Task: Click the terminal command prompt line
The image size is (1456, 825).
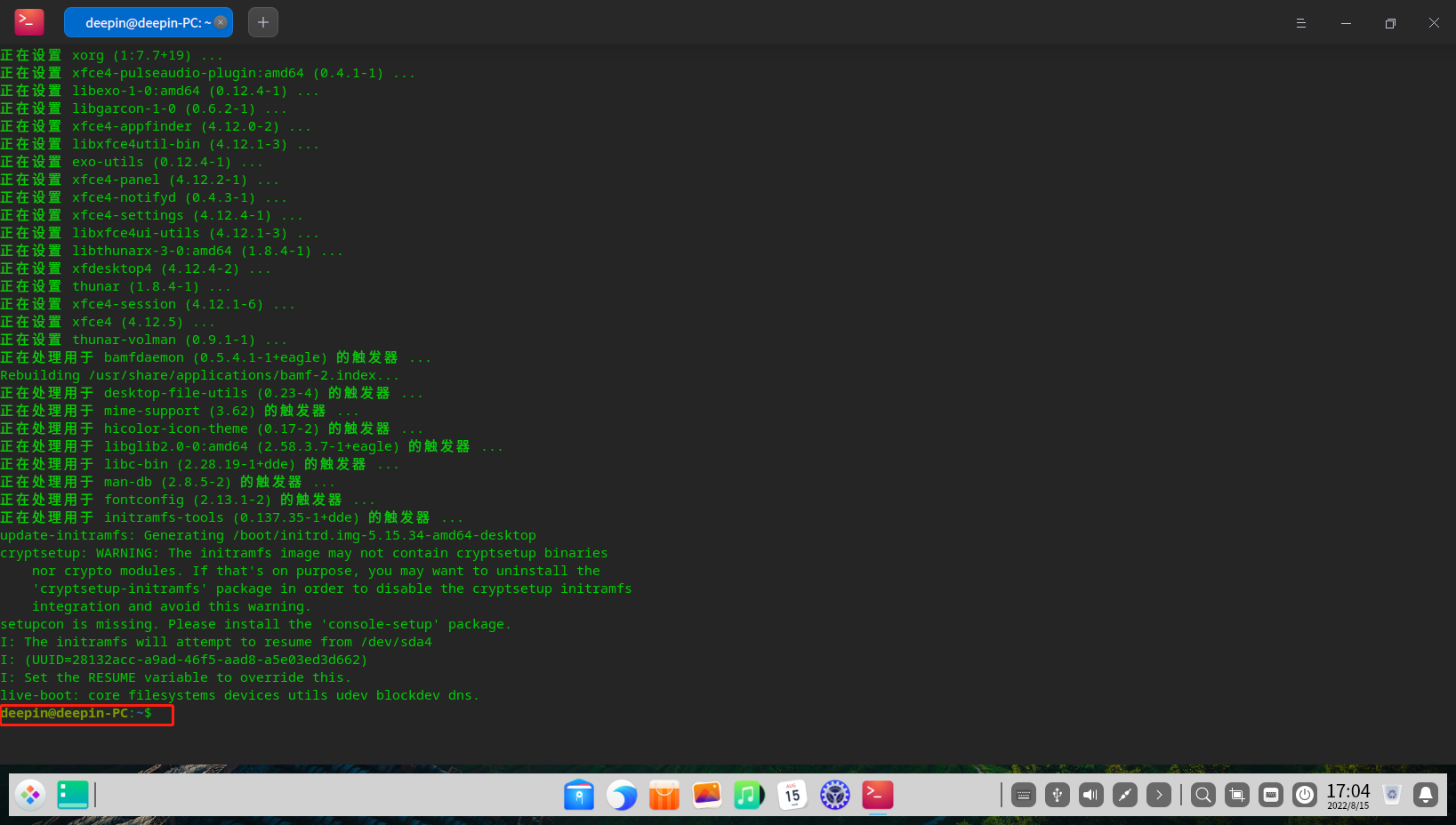Action: [x=87, y=714]
